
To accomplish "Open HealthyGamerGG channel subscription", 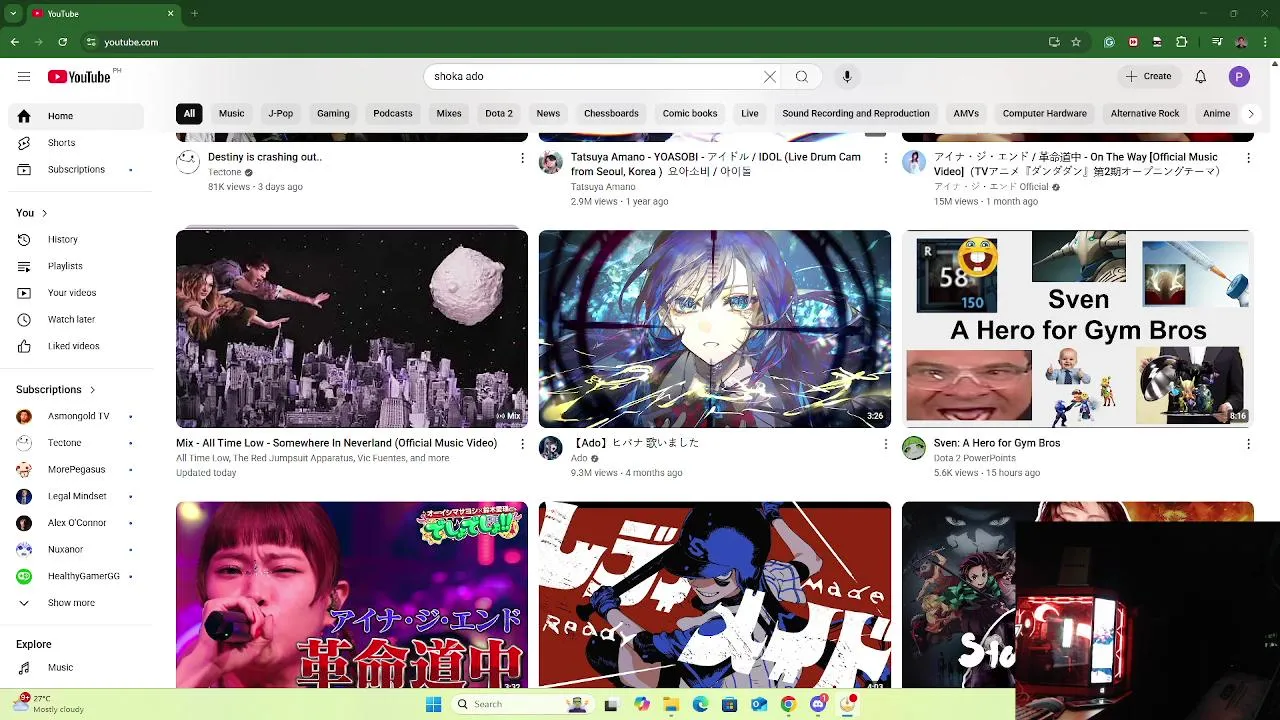I will pos(76,577).
